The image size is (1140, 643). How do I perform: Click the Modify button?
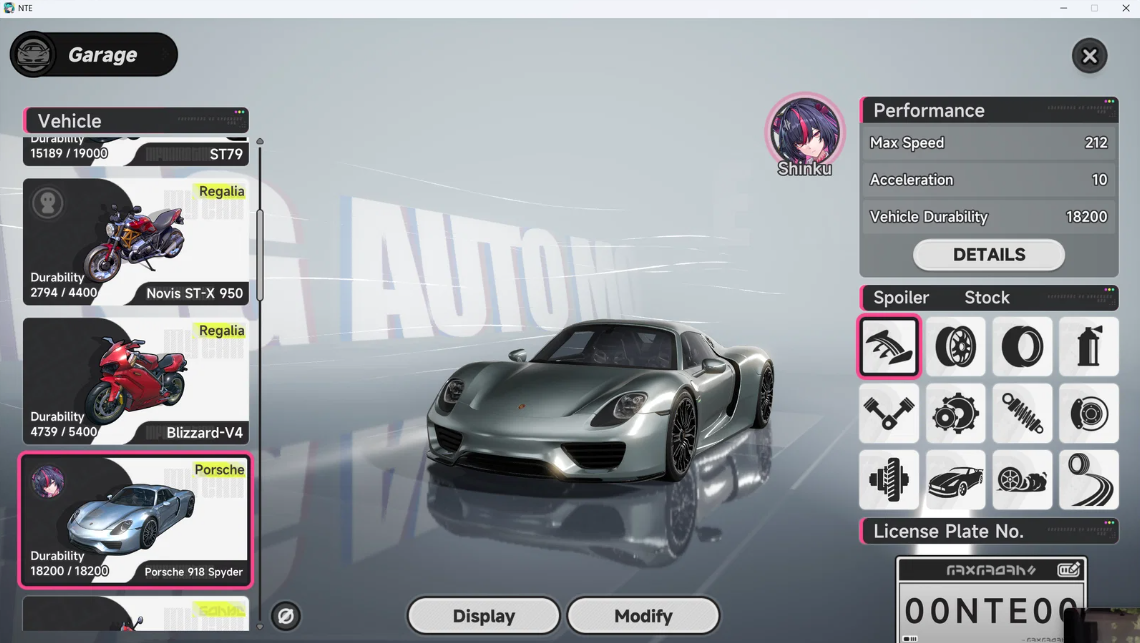coord(643,616)
